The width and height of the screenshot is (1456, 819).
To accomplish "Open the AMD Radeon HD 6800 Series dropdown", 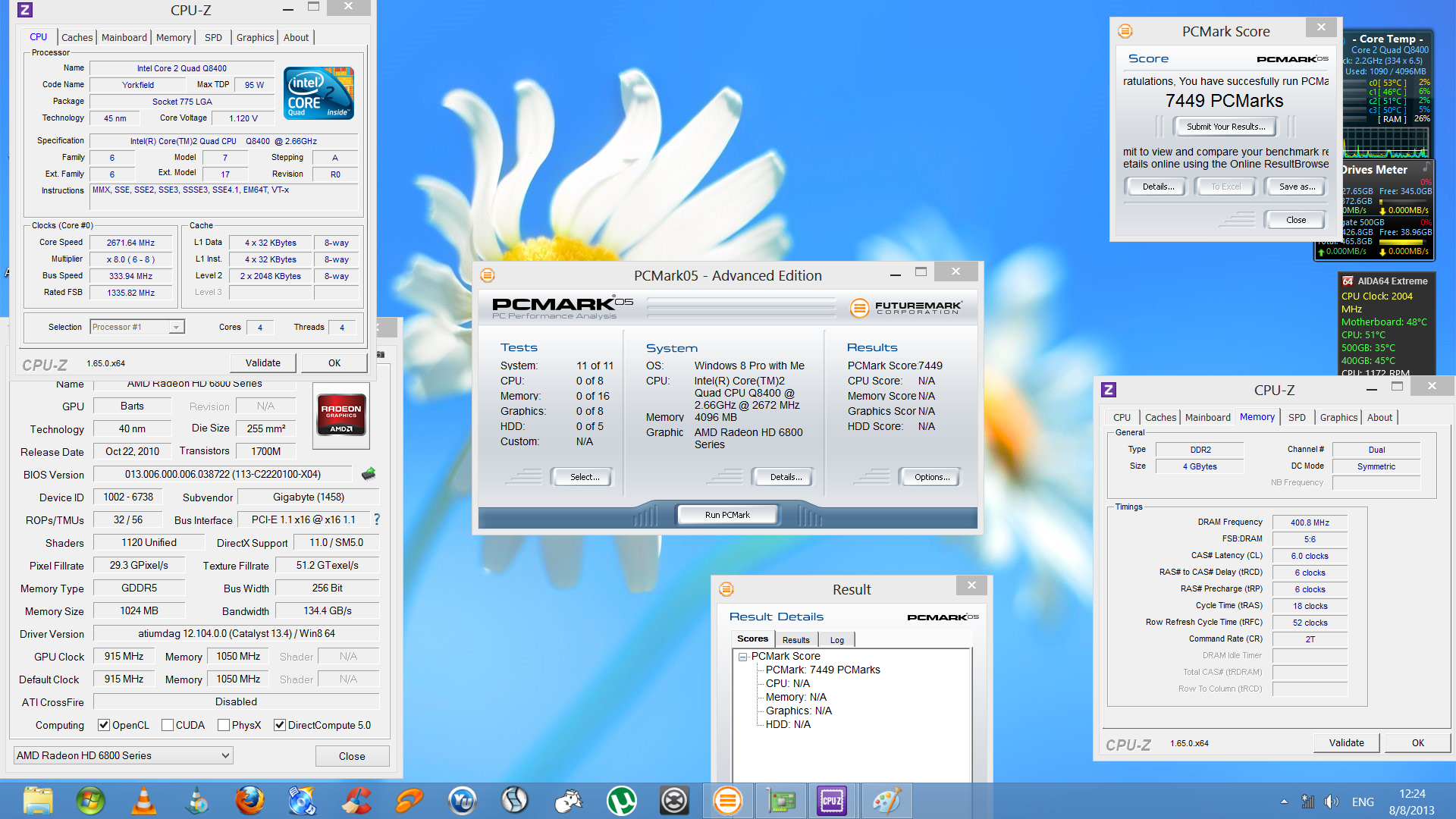I will 124,755.
